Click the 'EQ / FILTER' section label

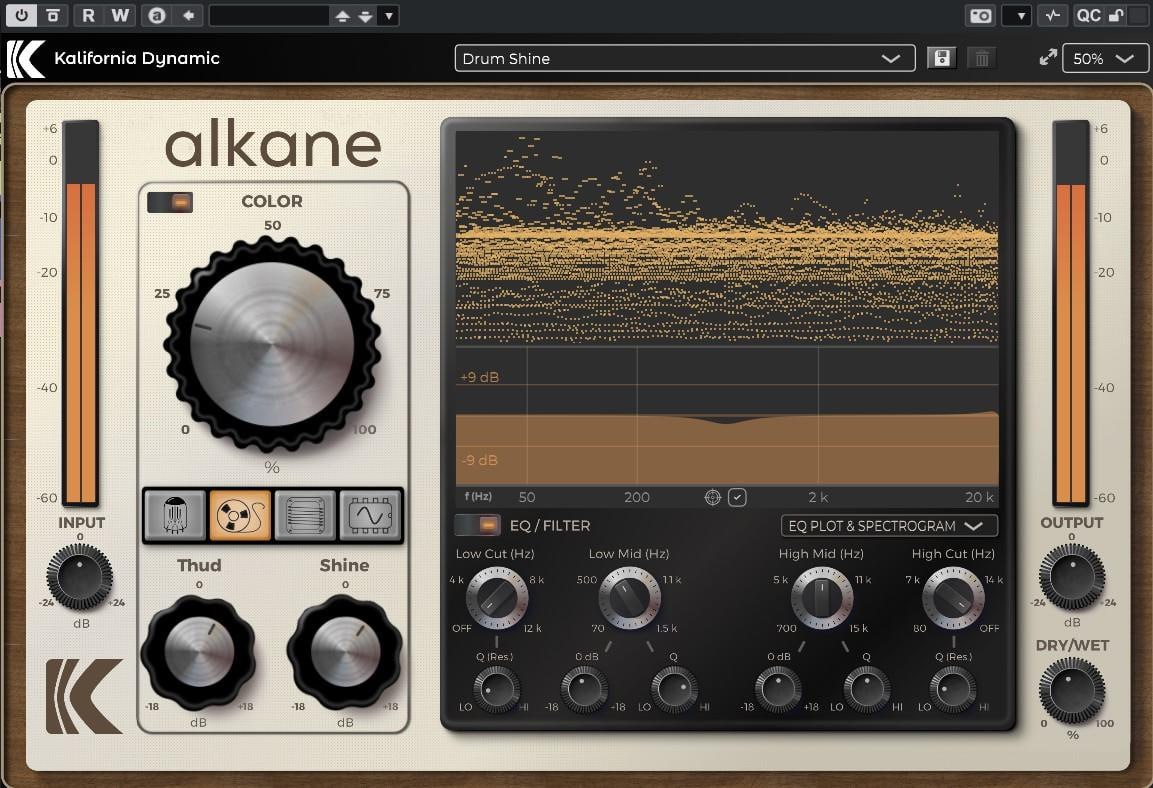tap(550, 526)
